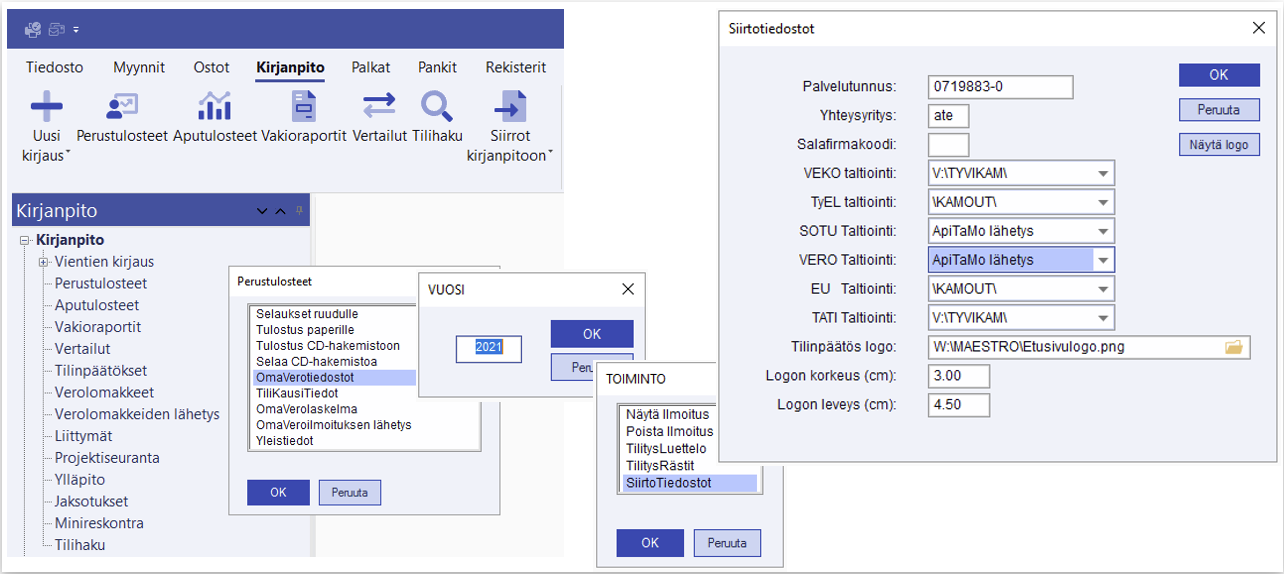
Task: Select OmaVerotiedostot in Perustulosteet list
Action: 305,377
